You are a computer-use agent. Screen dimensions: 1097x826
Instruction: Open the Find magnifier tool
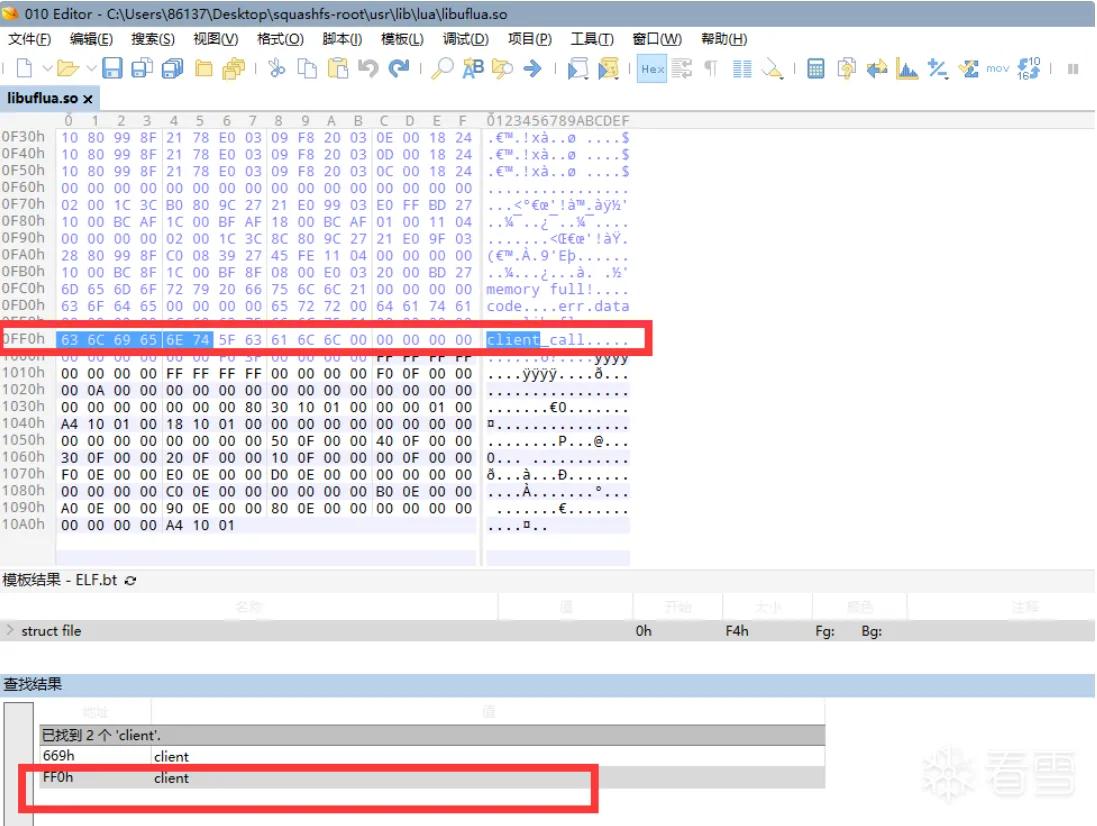(441, 68)
